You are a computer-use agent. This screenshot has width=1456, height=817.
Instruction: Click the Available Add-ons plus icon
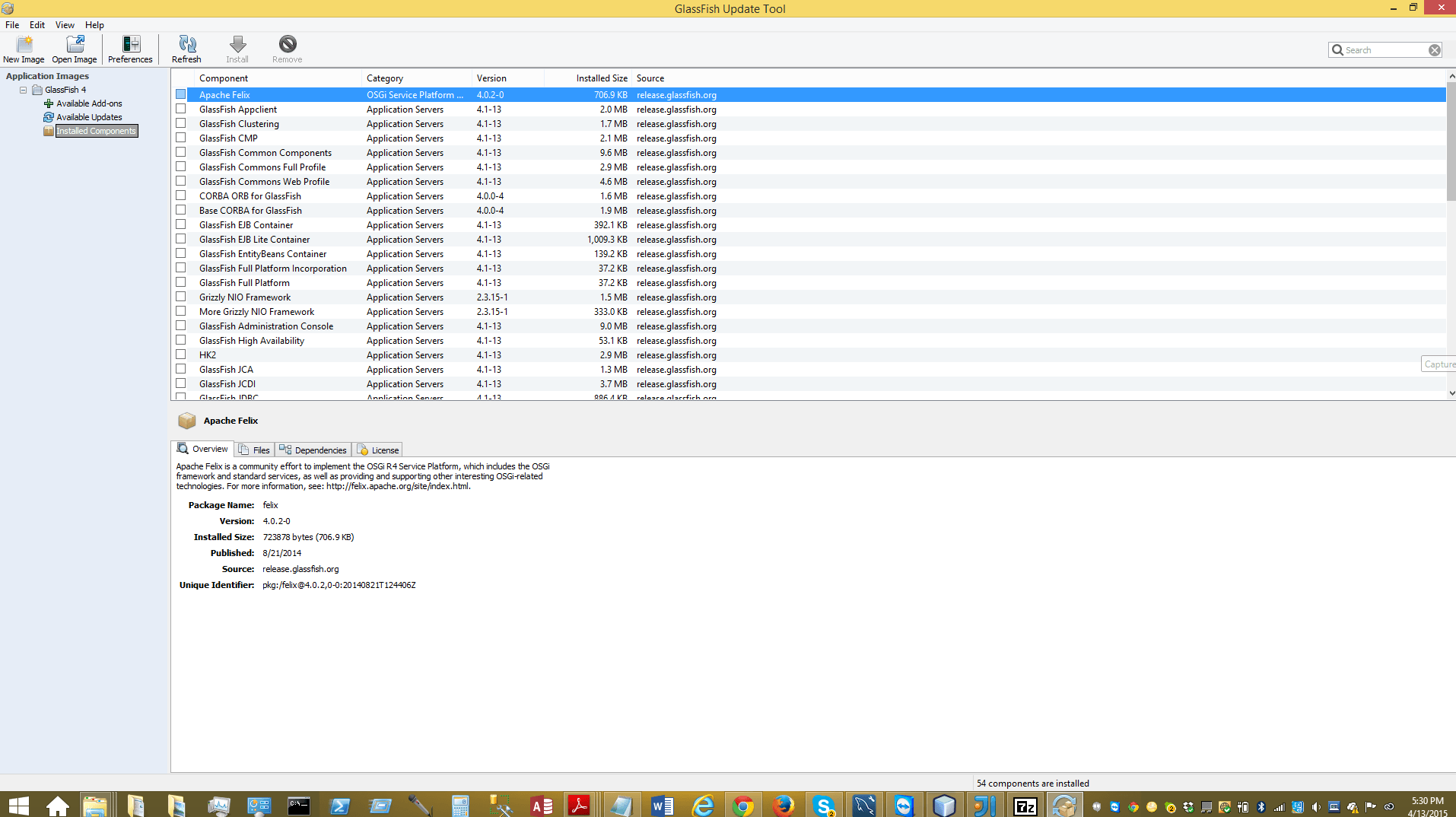tap(49, 103)
